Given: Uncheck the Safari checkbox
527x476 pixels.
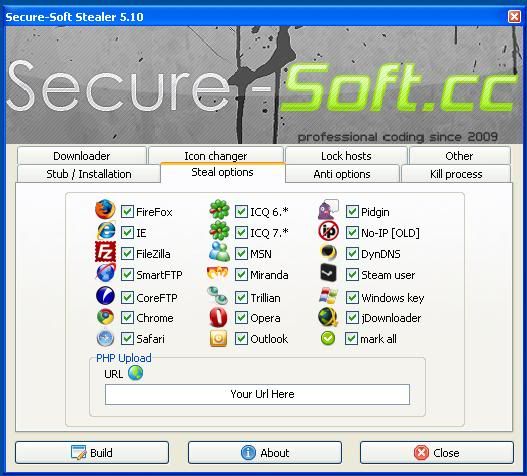Looking at the screenshot, I should click(x=127, y=339).
